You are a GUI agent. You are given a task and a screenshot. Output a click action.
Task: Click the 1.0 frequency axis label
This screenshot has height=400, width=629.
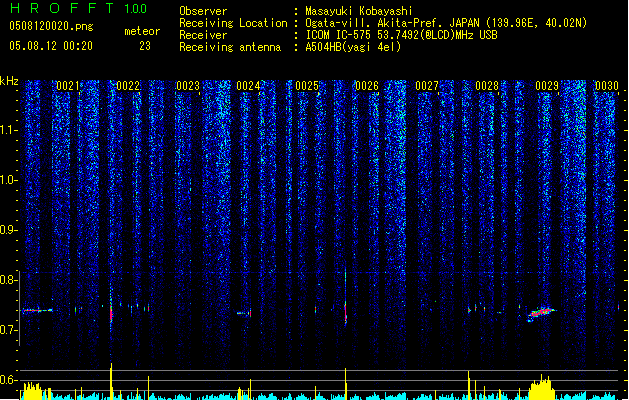pyautogui.click(x=9, y=180)
